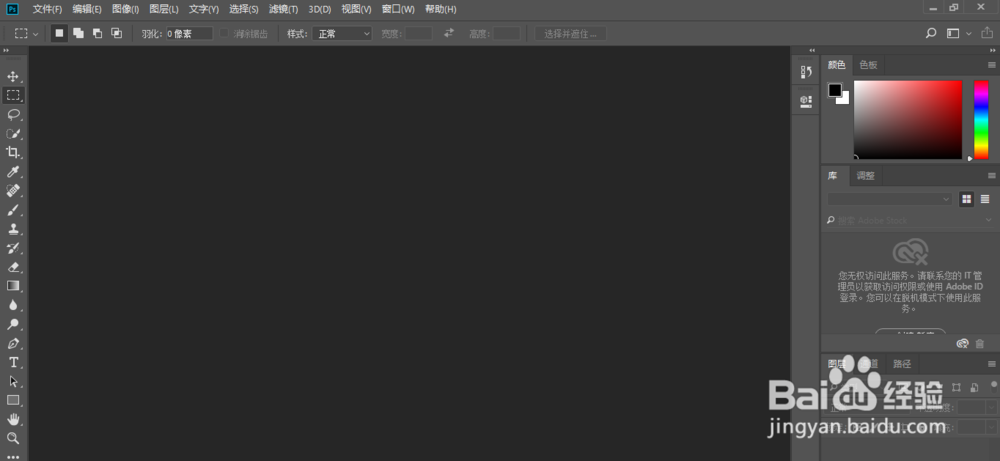Choose New selection mode button

[x=59, y=33]
